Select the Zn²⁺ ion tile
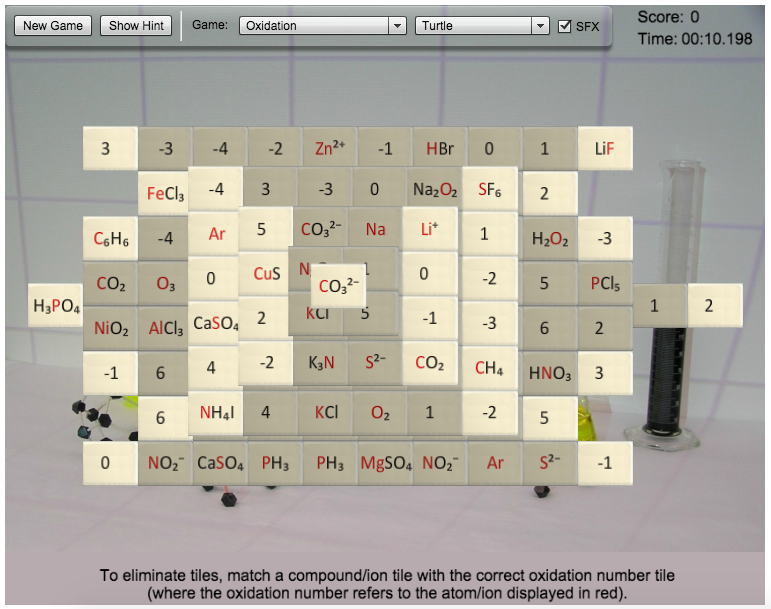 click(x=330, y=148)
